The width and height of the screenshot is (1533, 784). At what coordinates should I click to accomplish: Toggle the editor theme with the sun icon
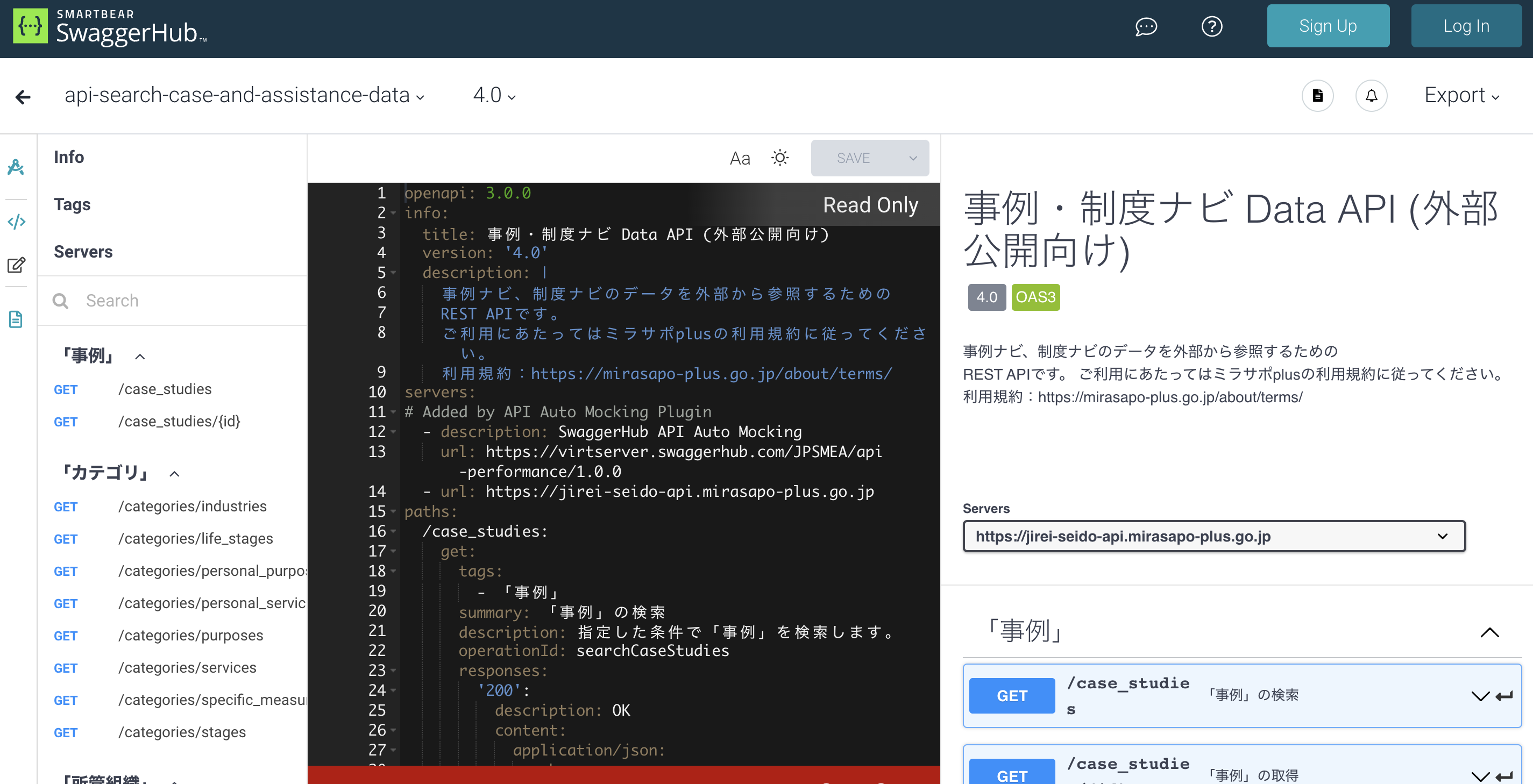click(x=779, y=158)
